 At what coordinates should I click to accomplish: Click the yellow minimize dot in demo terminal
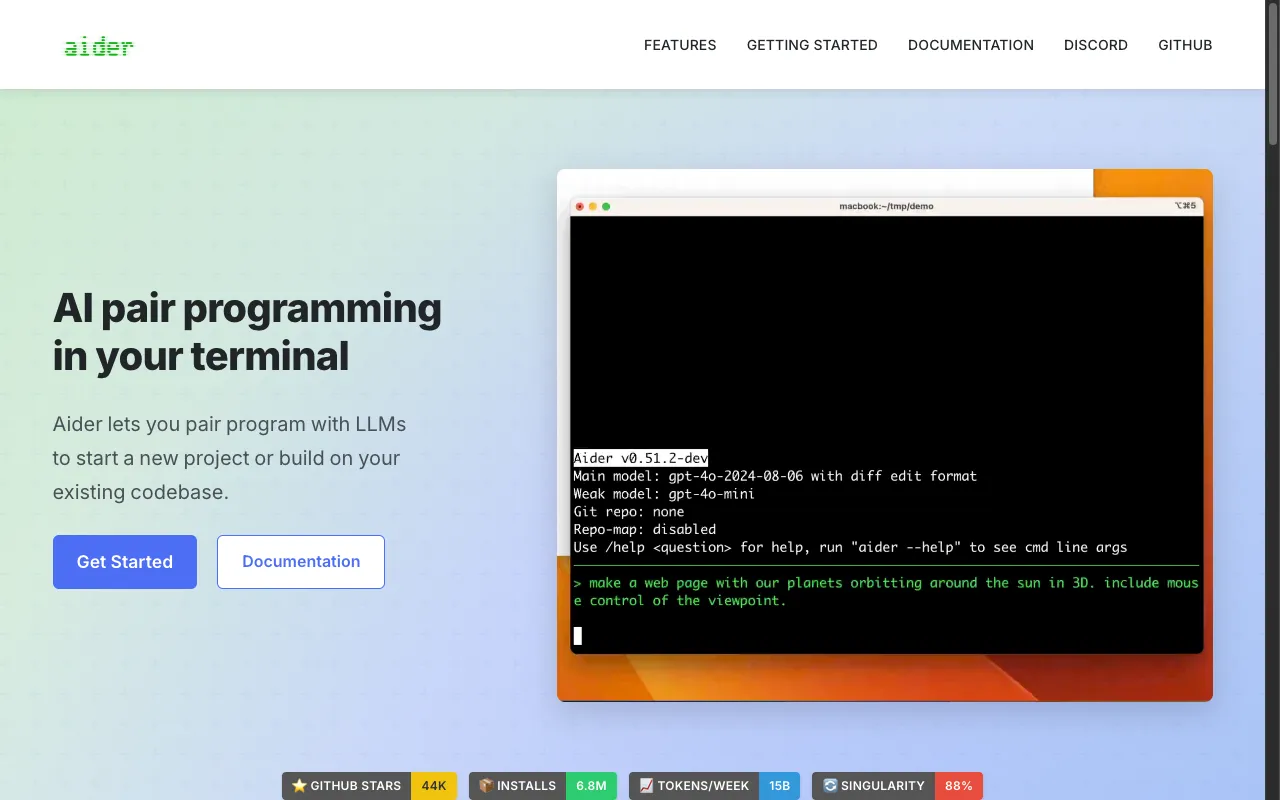point(593,206)
